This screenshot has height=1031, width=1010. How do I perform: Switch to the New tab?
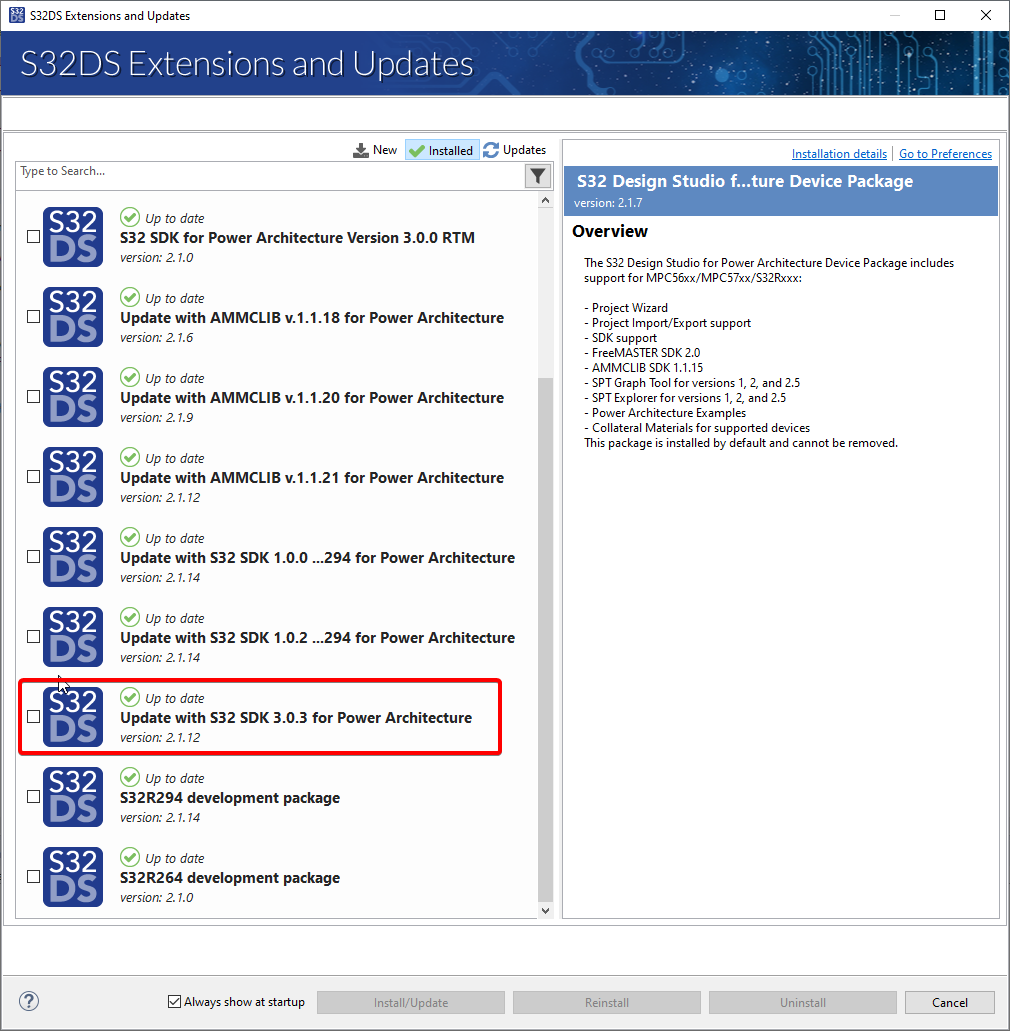(x=385, y=149)
